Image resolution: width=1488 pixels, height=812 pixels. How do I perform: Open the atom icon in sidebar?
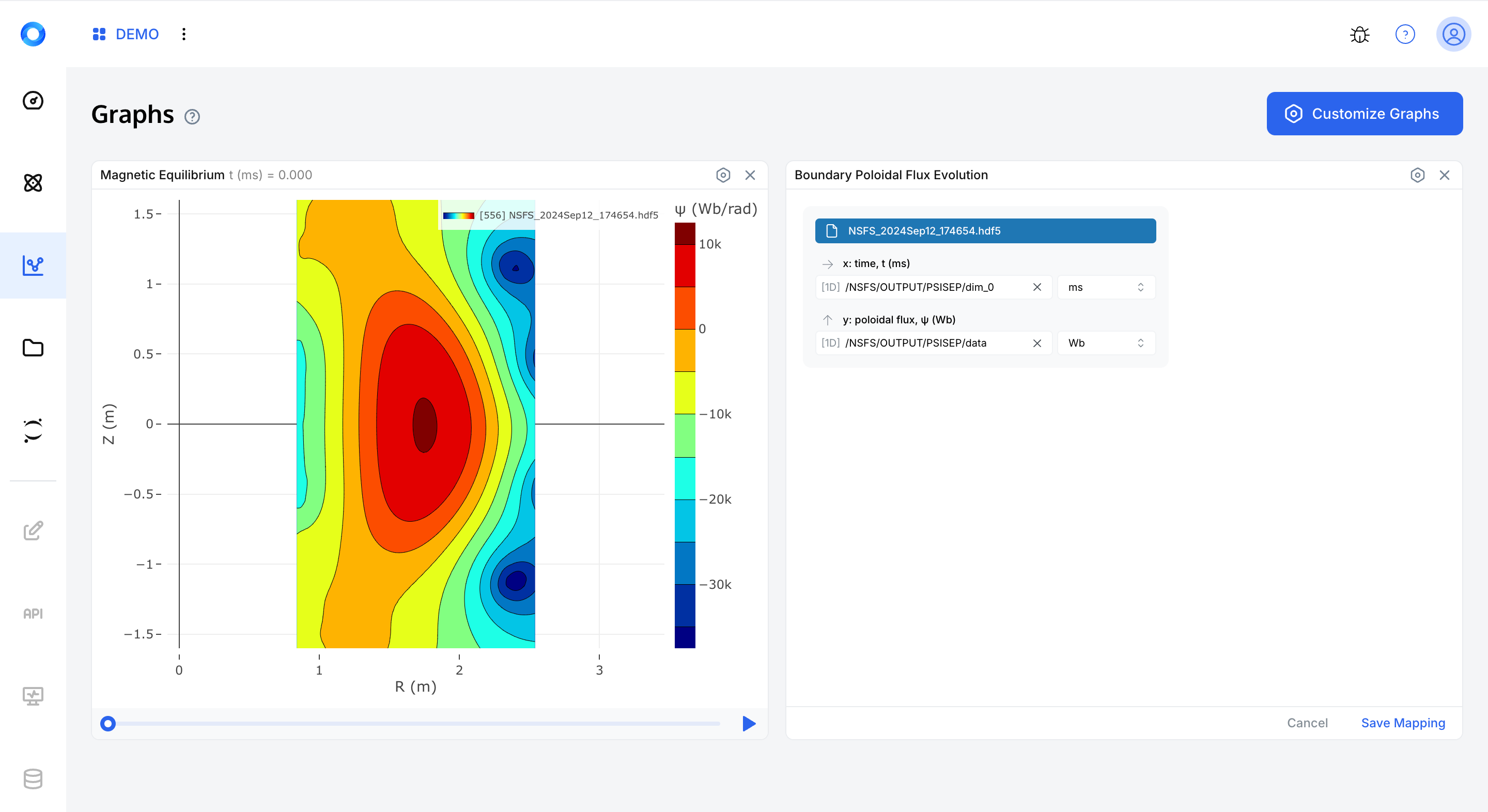(33, 182)
